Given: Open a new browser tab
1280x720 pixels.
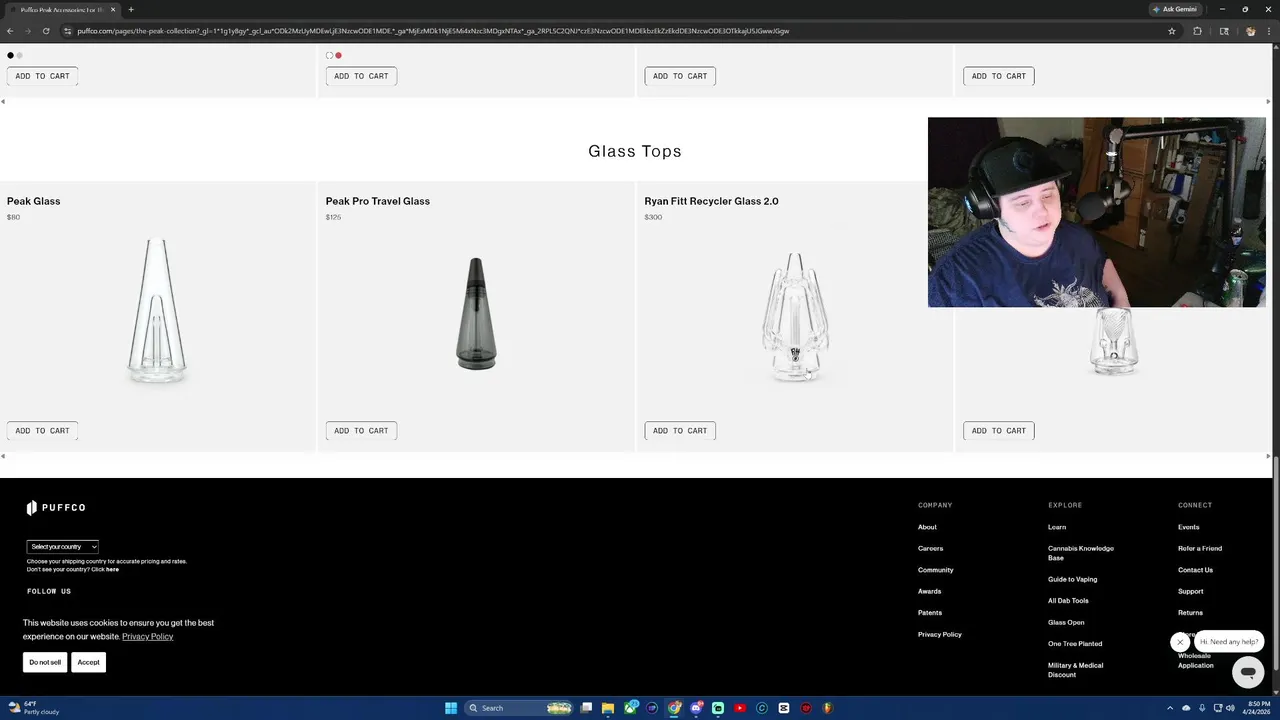Looking at the screenshot, I should click(131, 9).
